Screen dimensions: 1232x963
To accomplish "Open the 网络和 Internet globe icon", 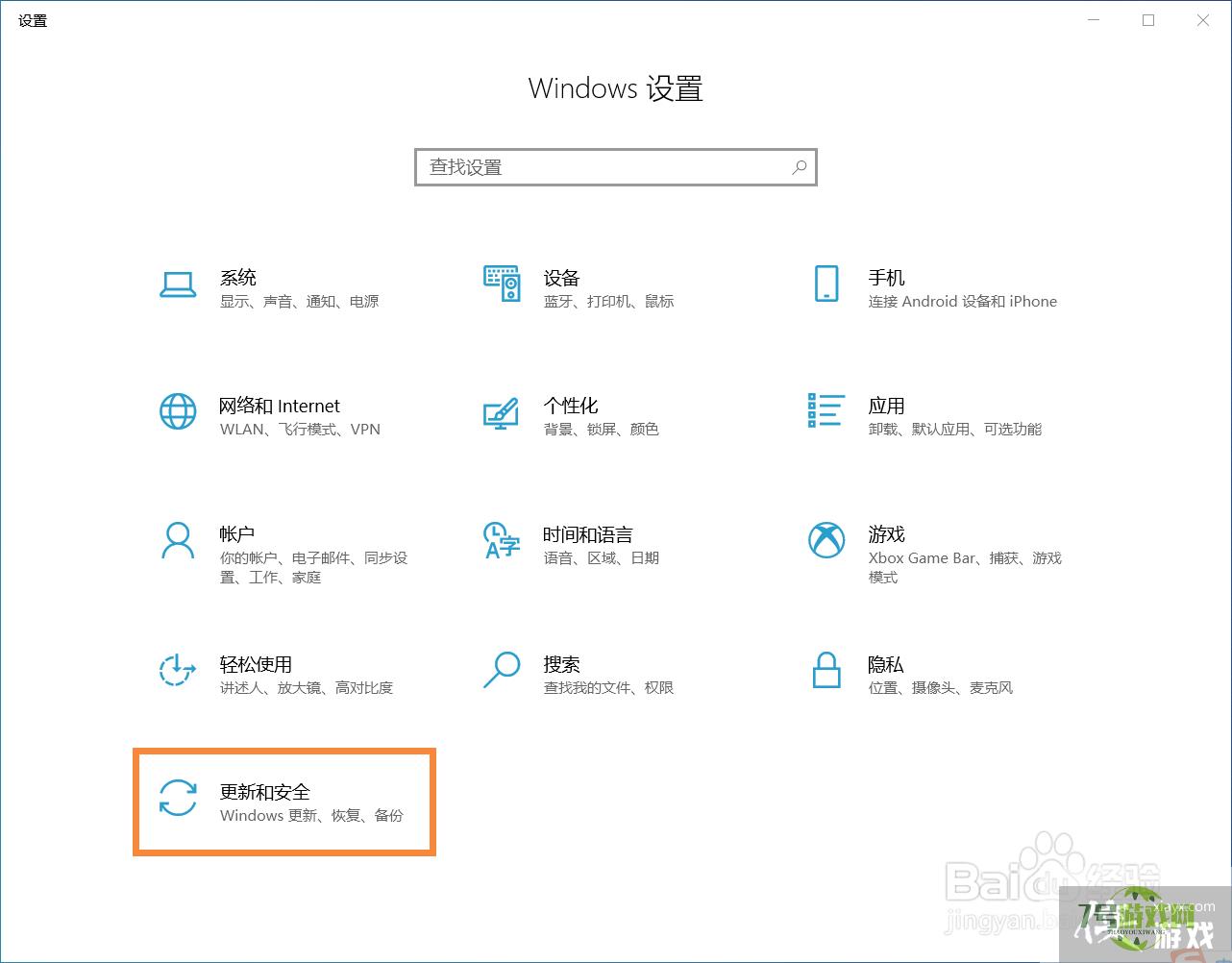I will pos(178,411).
